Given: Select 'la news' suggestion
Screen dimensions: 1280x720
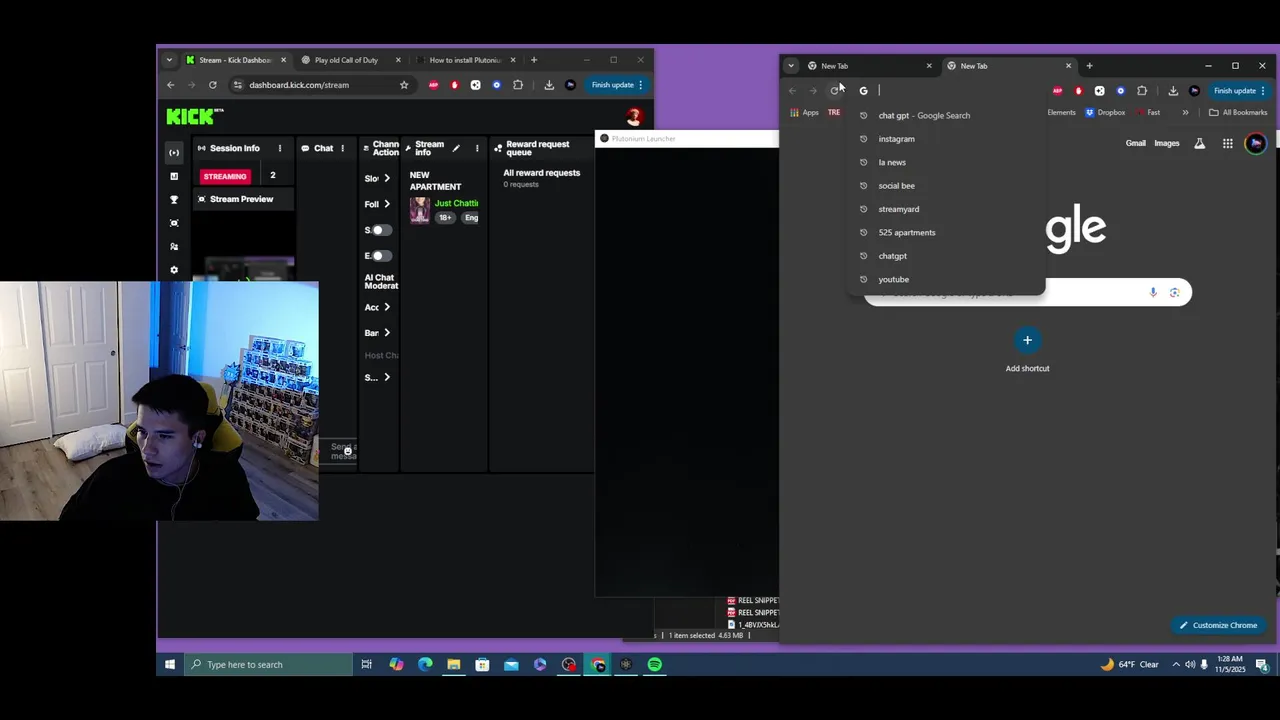Looking at the screenshot, I should (x=945, y=162).
